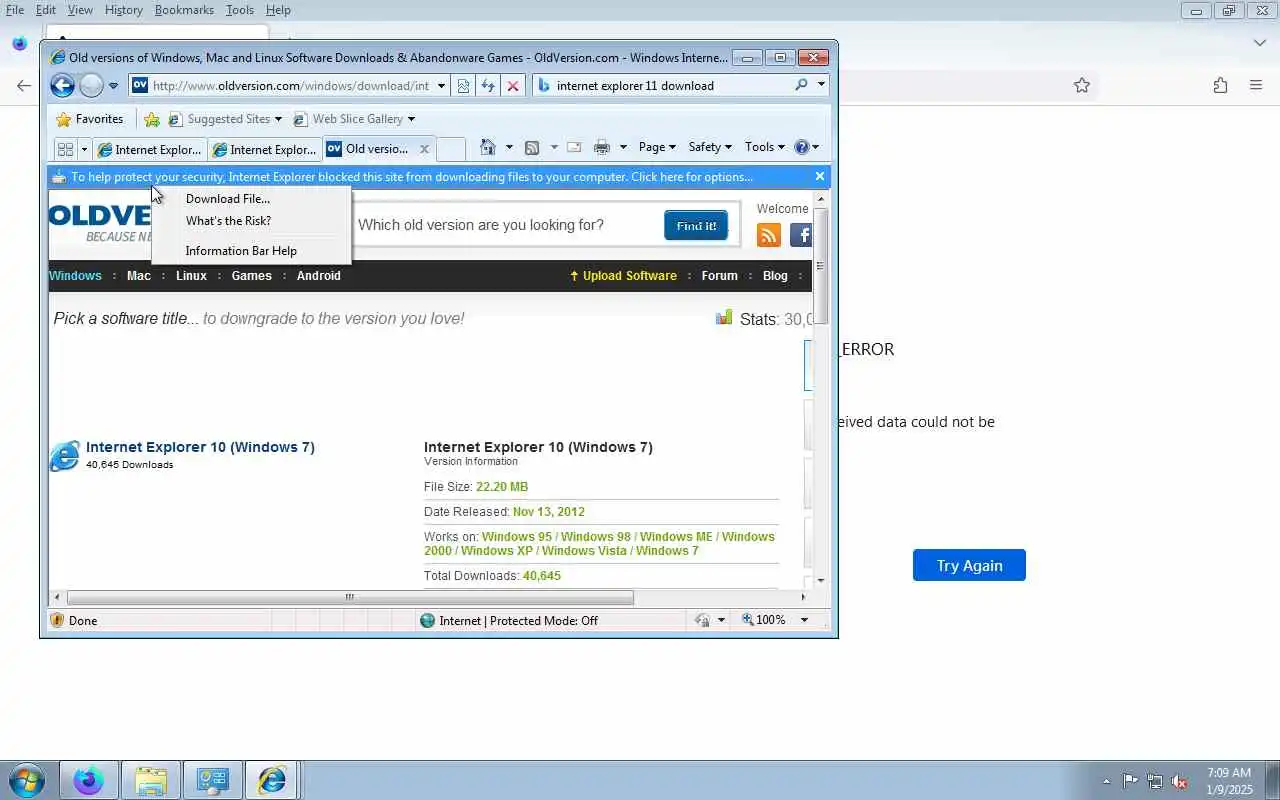The height and width of the screenshot is (800, 1280).
Task: Open the zoom level 100% dropdown
Action: click(x=804, y=620)
